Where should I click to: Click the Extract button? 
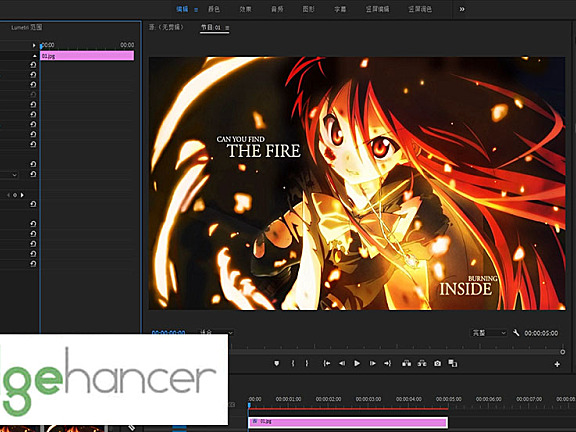(422, 363)
